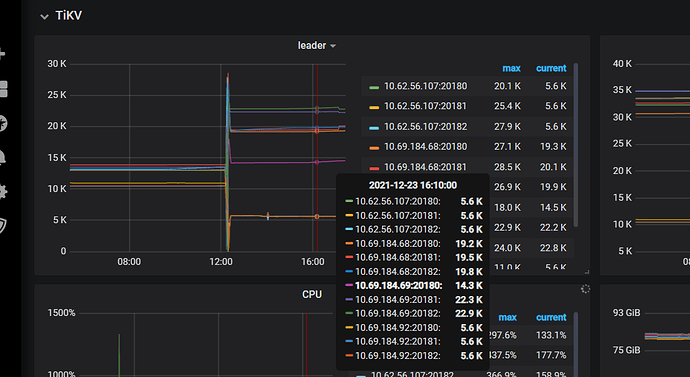Viewport: 690px width, 377px height.
Task: Toggle series 10.62.56.107:20181 in leader legend
Action: (x=426, y=106)
